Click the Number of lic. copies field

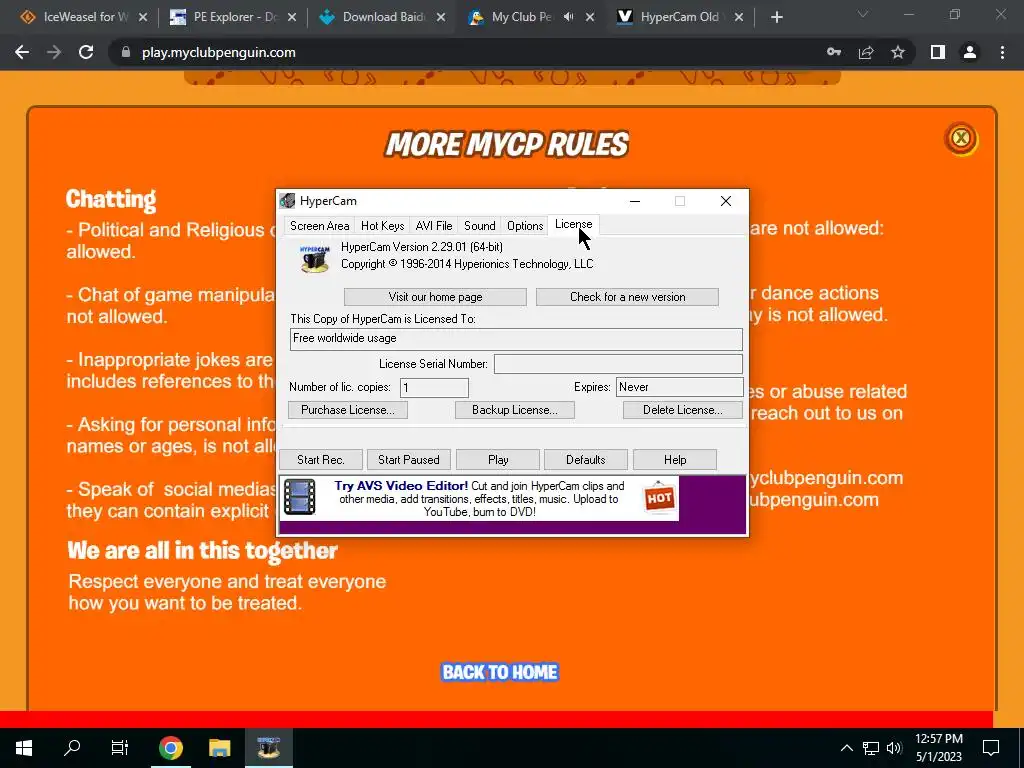pyautogui.click(x=434, y=387)
